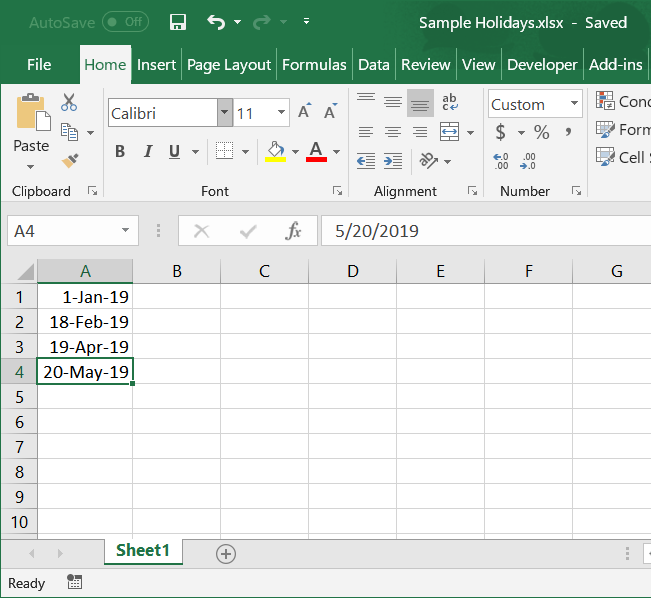Select the Format Painter brush icon

click(69, 160)
